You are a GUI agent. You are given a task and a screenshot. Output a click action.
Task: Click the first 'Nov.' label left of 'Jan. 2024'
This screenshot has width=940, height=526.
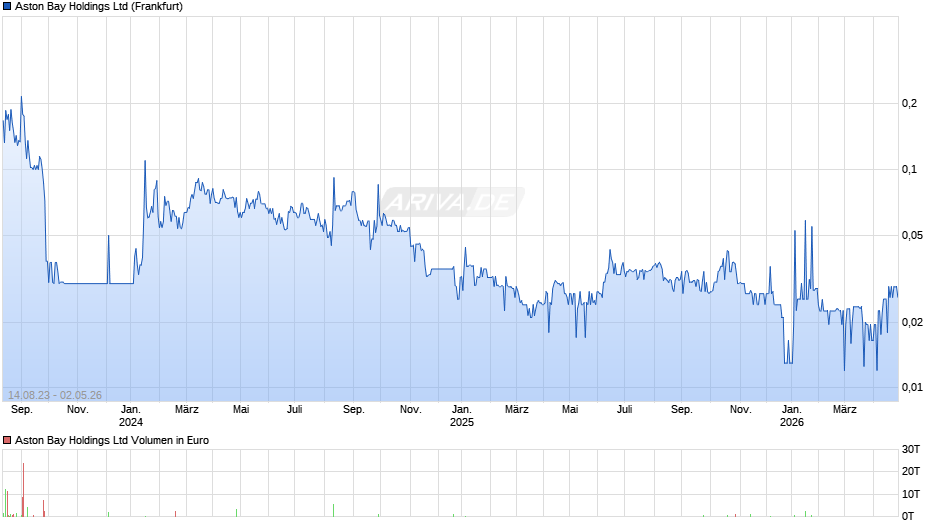77,410
